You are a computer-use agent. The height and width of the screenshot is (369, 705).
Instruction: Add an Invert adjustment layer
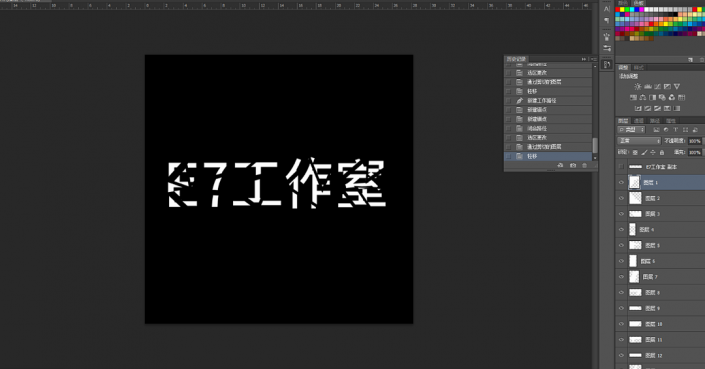coord(638,108)
